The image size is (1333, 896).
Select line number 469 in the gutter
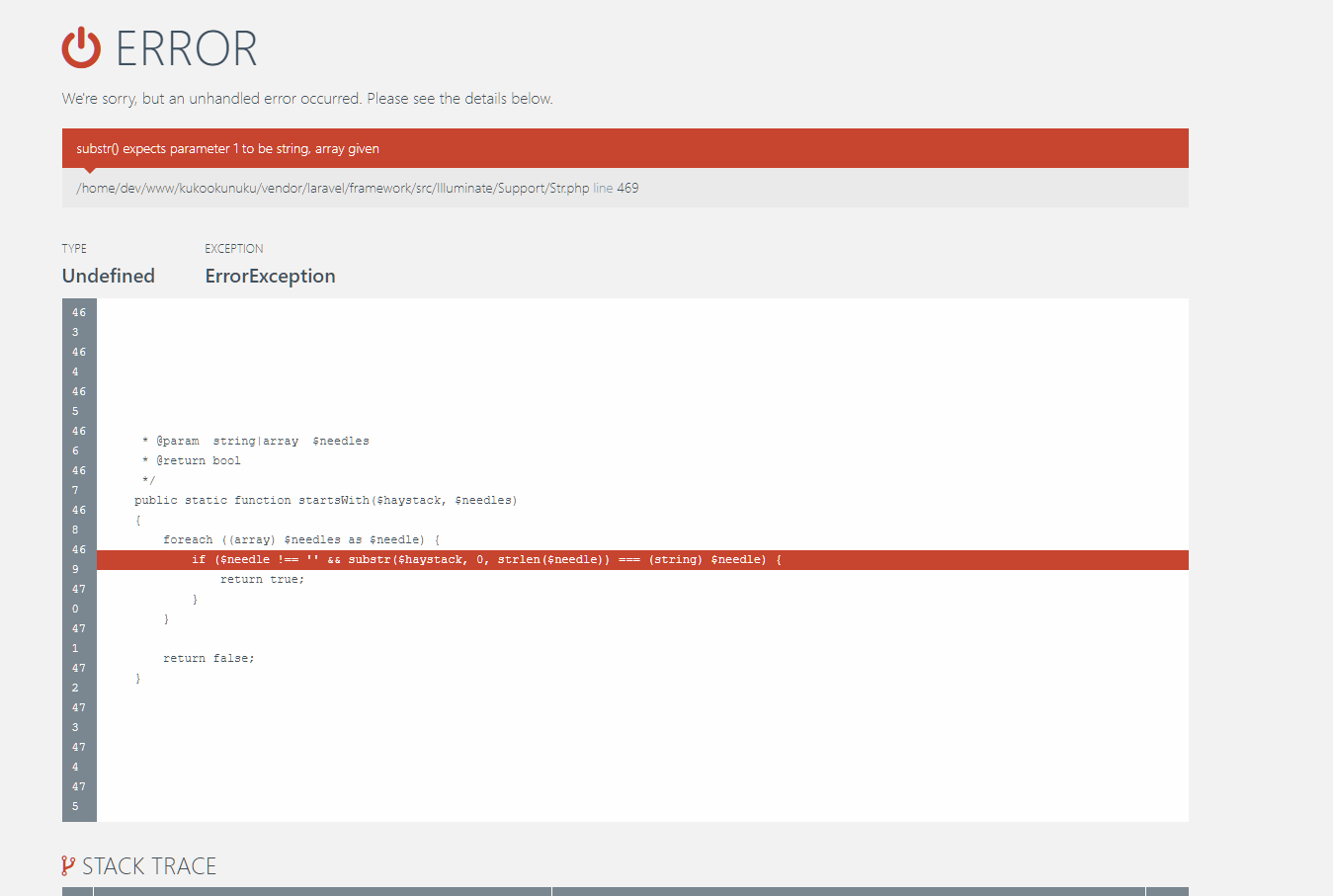coord(78,558)
